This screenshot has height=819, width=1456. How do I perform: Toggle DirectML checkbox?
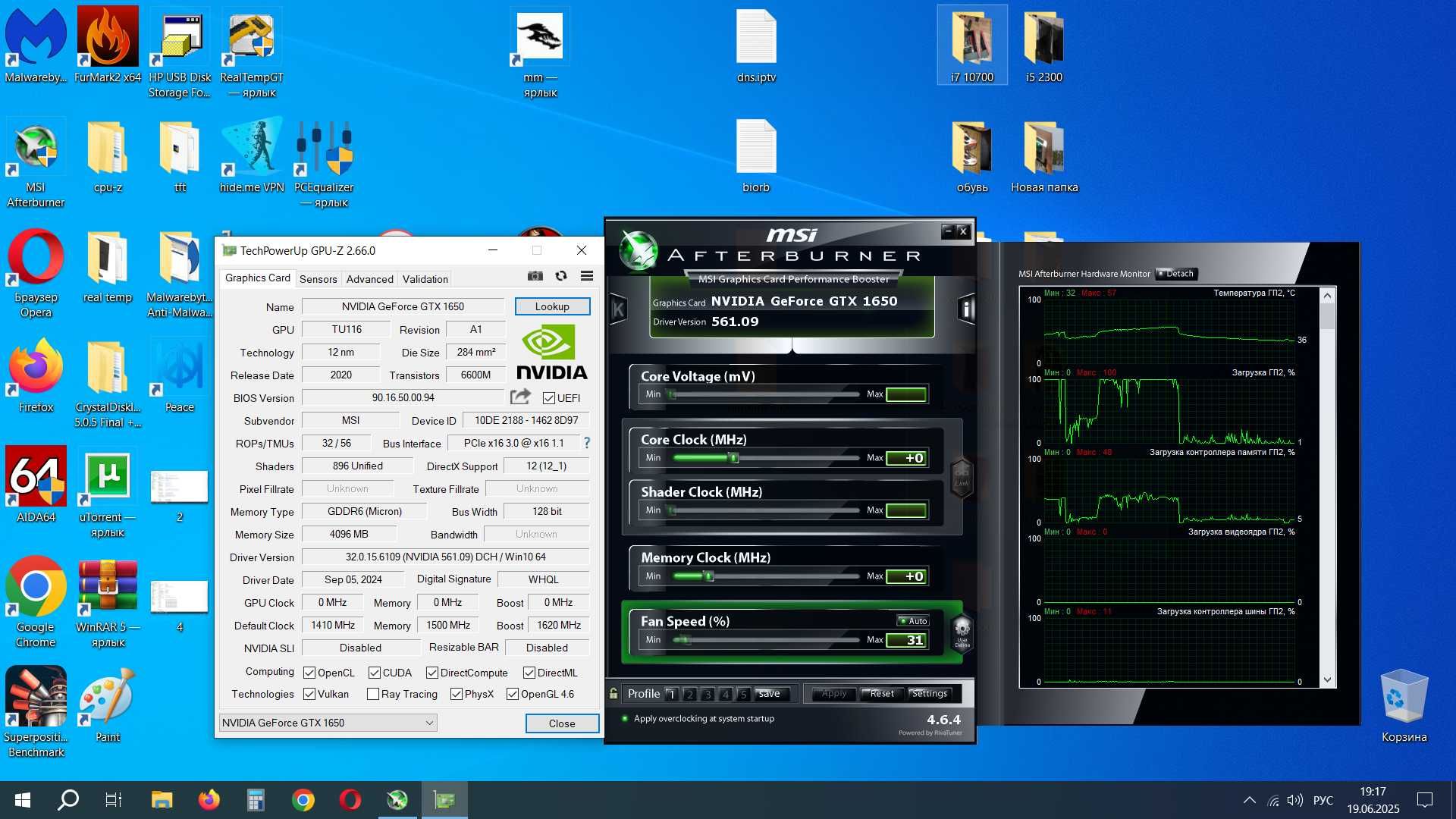[x=529, y=672]
